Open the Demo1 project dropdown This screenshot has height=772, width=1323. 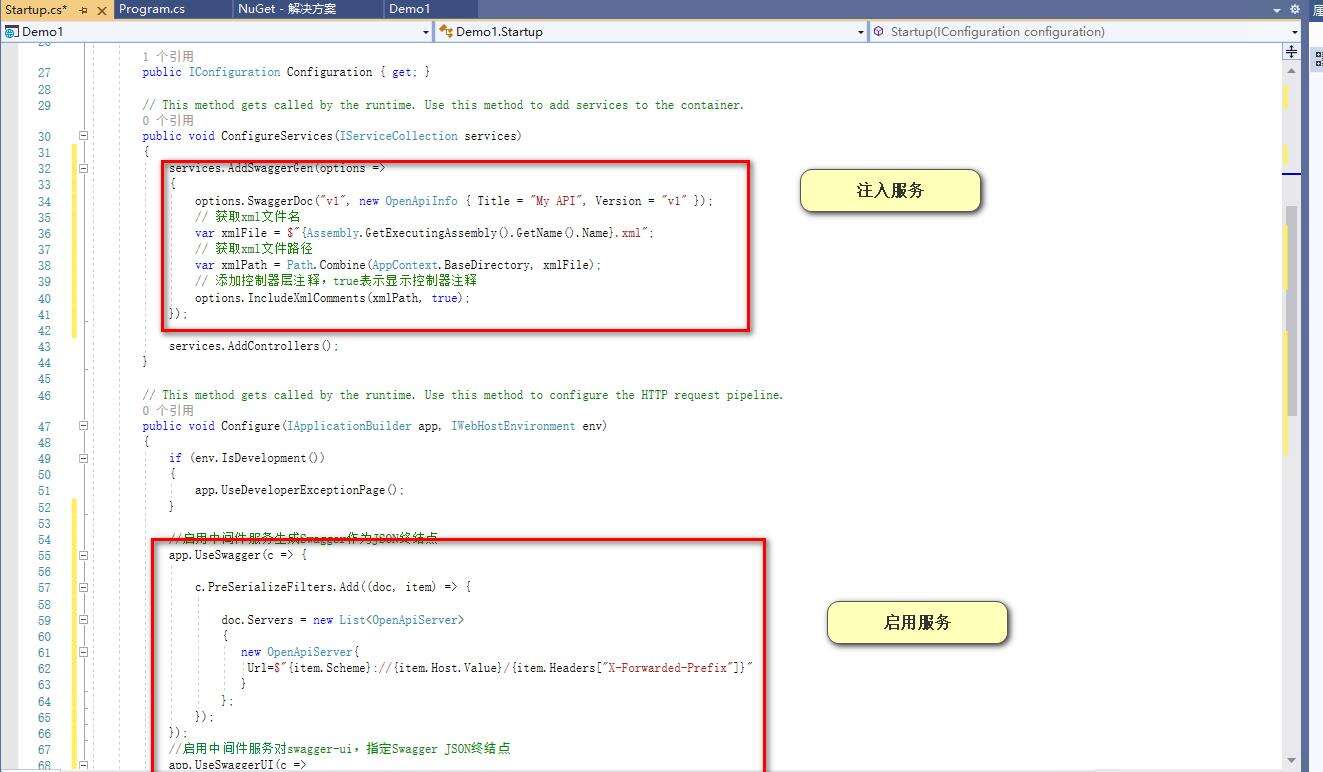pos(425,32)
